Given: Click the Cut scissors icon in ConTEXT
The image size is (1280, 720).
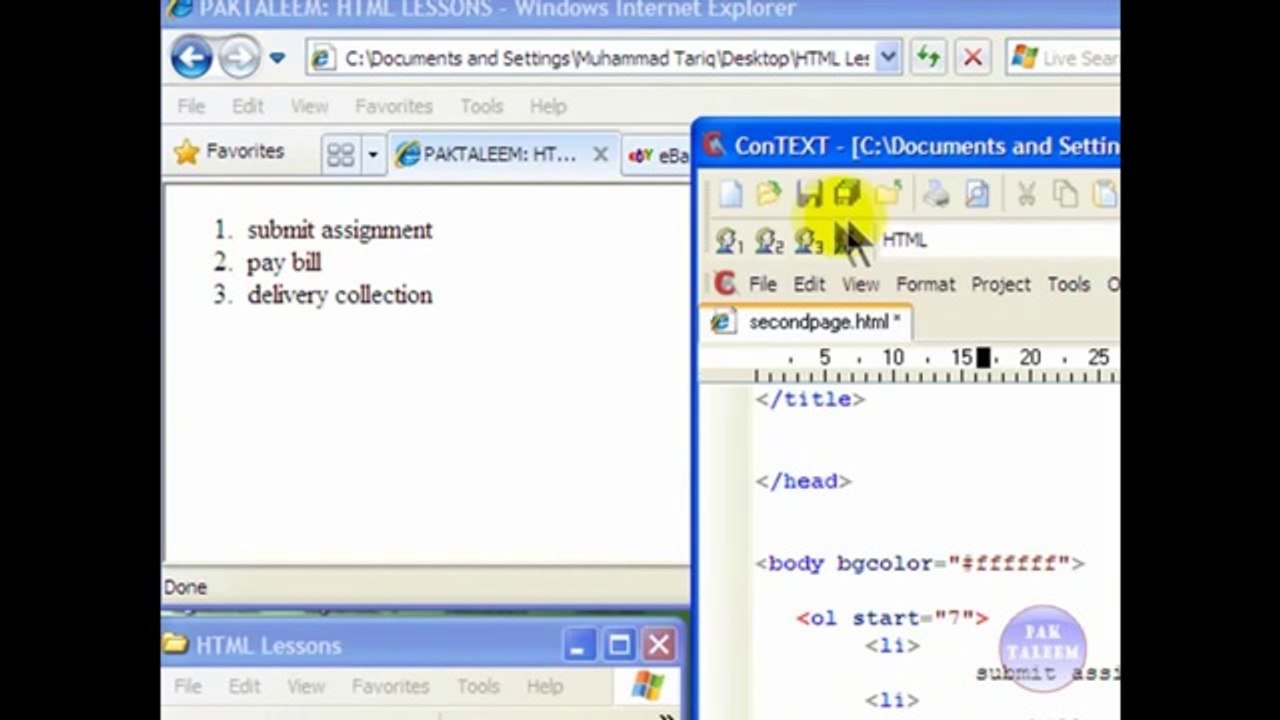Looking at the screenshot, I should click(1026, 194).
